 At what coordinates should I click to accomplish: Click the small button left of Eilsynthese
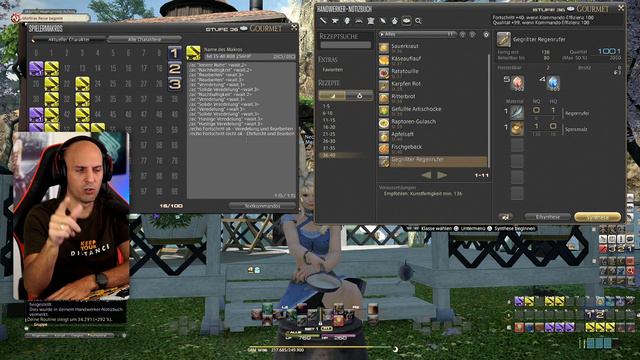[x=505, y=217]
